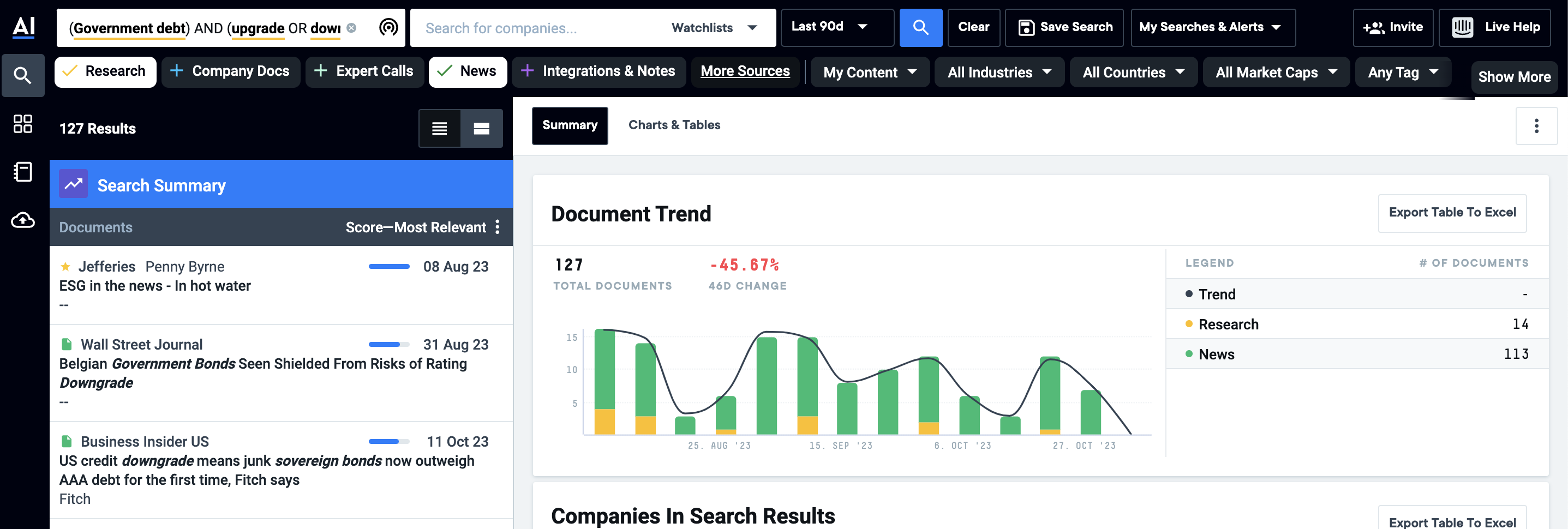Change the Score—Most Relevant sort order
This screenshot has width=1568, height=529.
click(416, 227)
